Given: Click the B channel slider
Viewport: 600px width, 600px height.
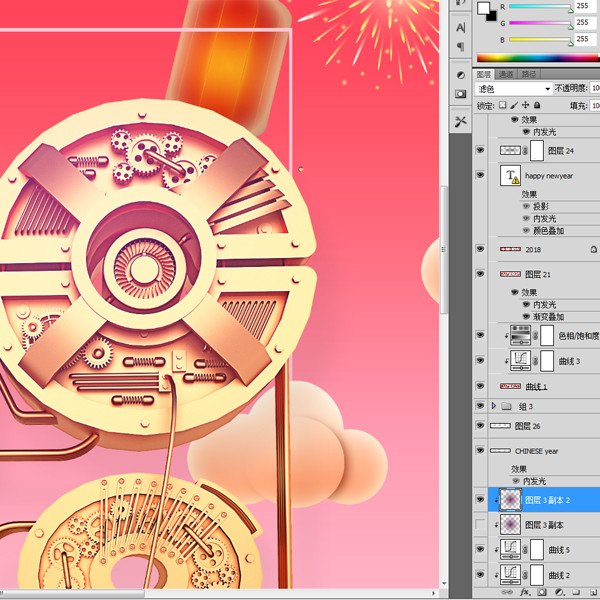Looking at the screenshot, I should 539,40.
